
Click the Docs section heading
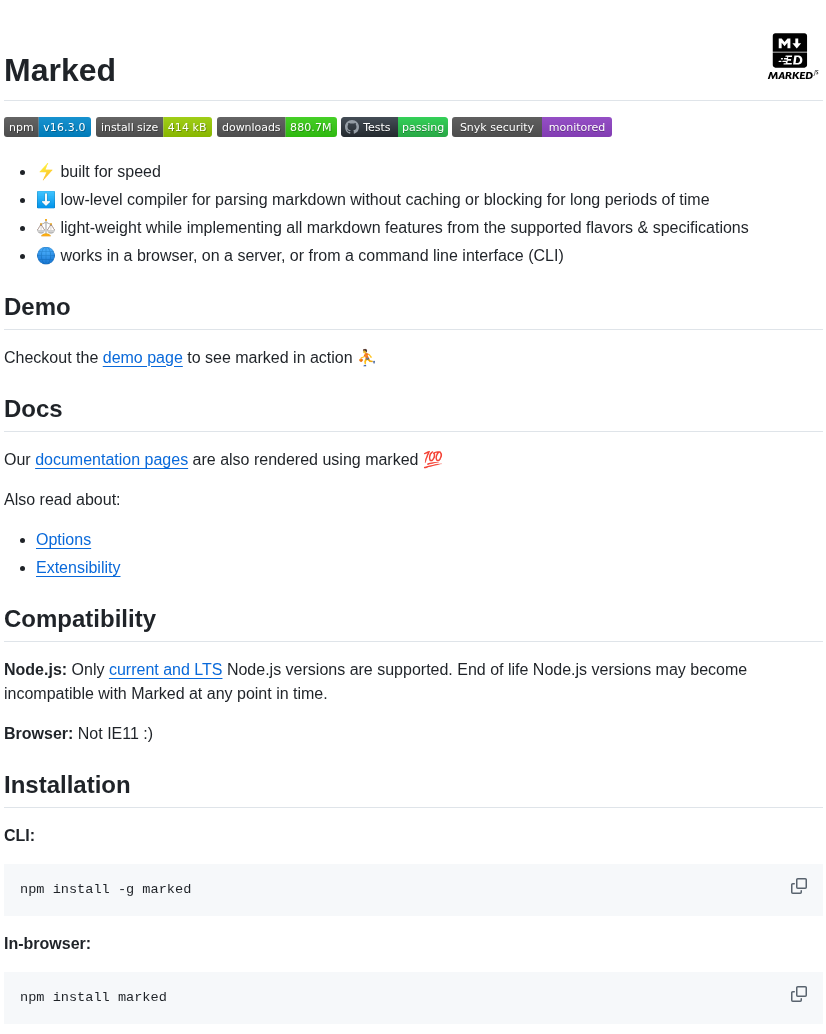tap(33, 409)
